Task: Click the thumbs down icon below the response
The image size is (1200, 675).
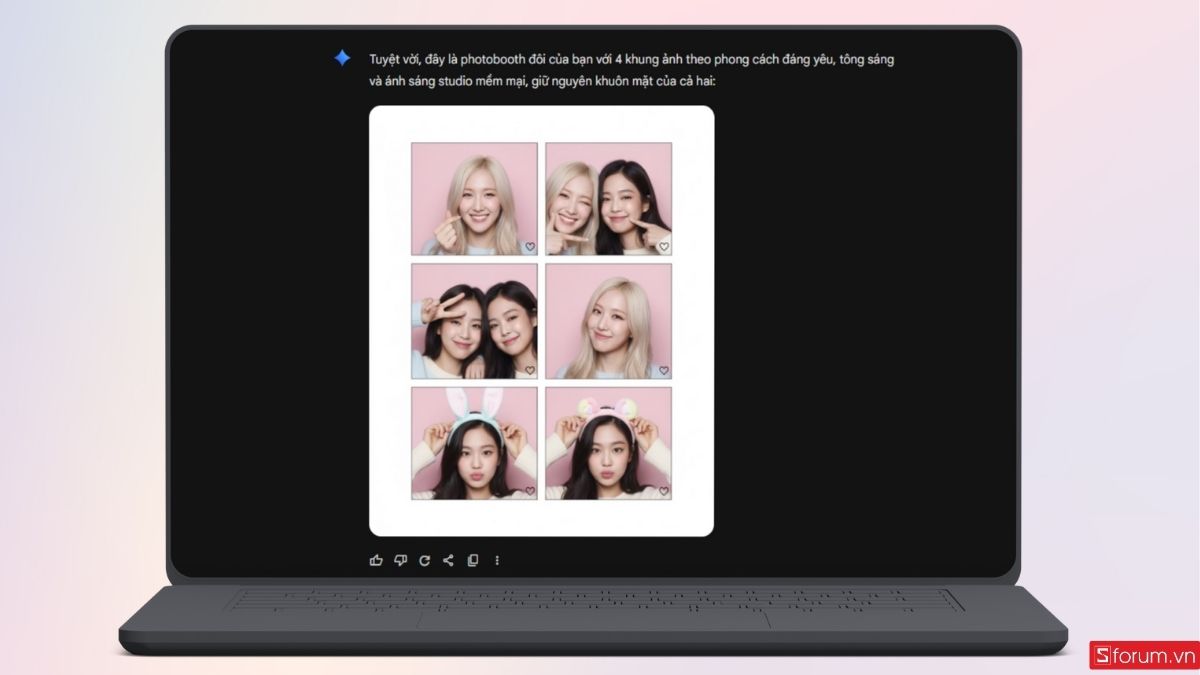Action: click(x=400, y=560)
